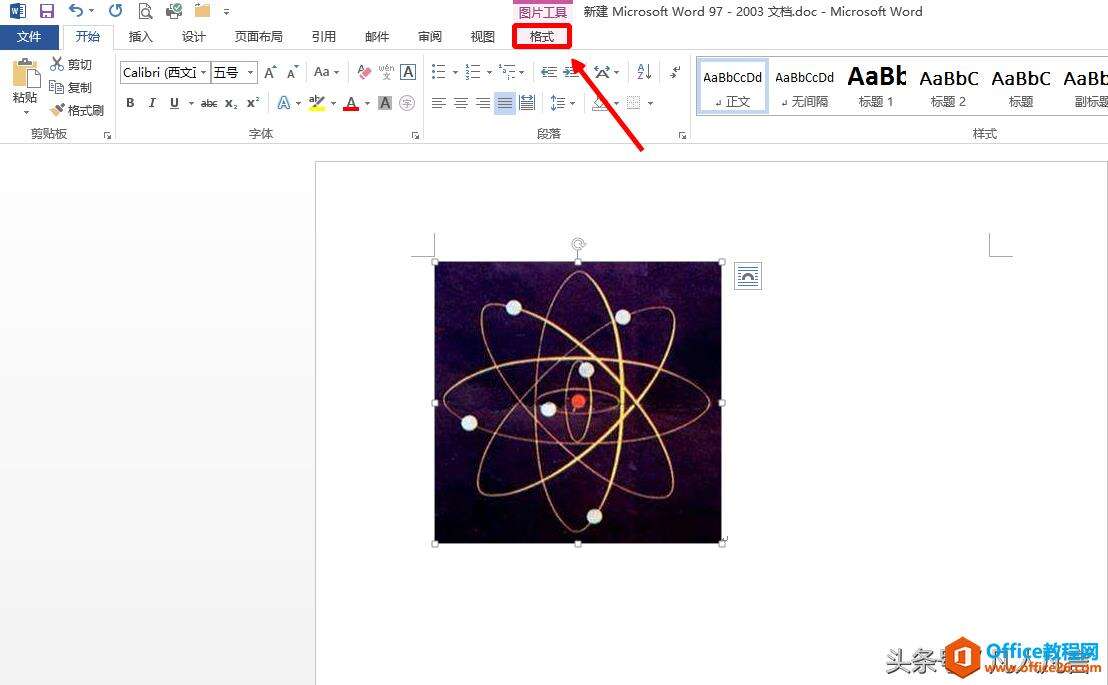This screenshot has width=1108, height=685.
Task: Switch to the 视图 (View) tab
Action: tap(483, 37)
